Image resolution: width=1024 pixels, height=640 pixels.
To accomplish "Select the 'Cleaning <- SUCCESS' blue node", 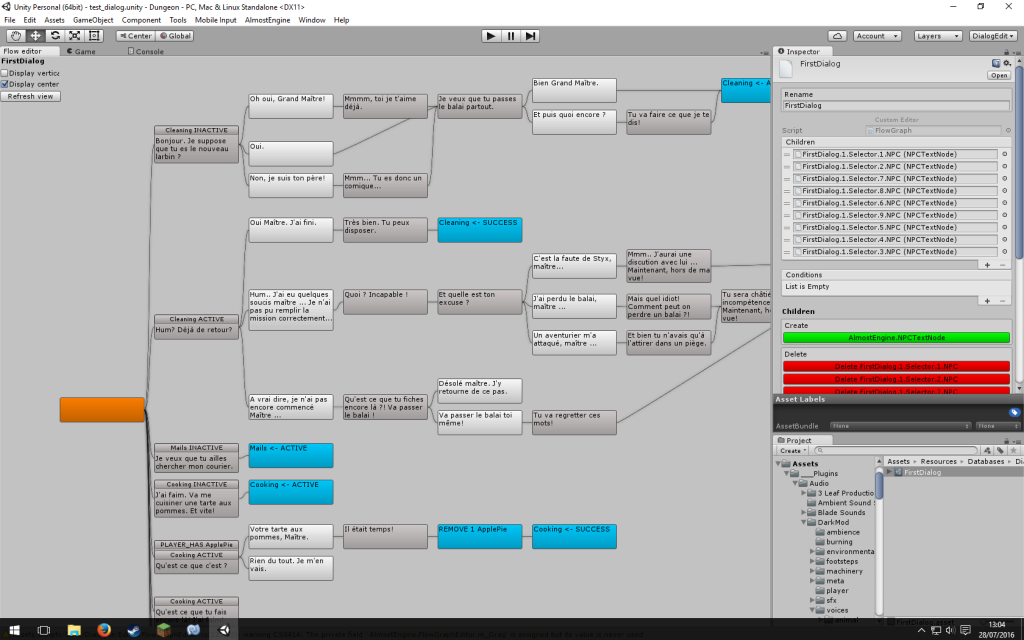I will pyautogui.click(x=480, y=230).
